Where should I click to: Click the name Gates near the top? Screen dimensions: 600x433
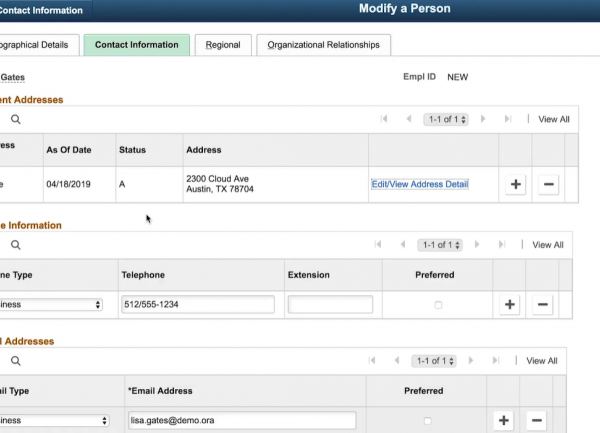13,77
